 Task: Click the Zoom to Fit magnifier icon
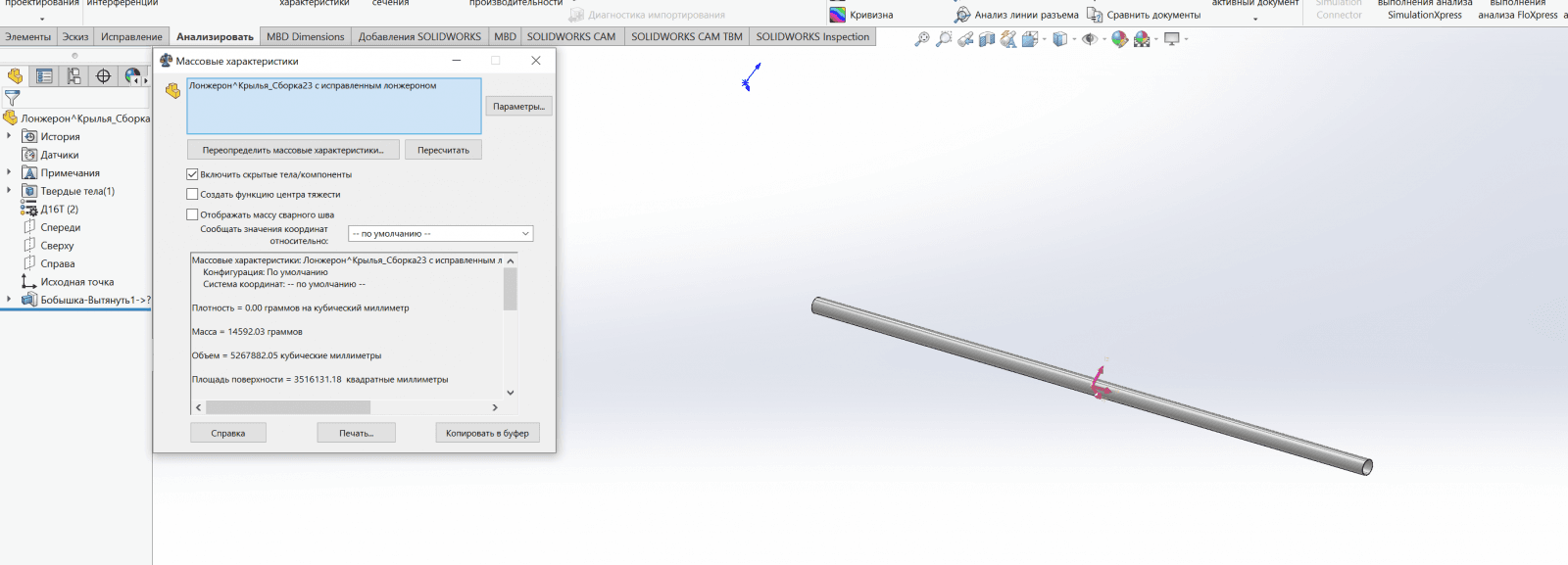(922, 39)
